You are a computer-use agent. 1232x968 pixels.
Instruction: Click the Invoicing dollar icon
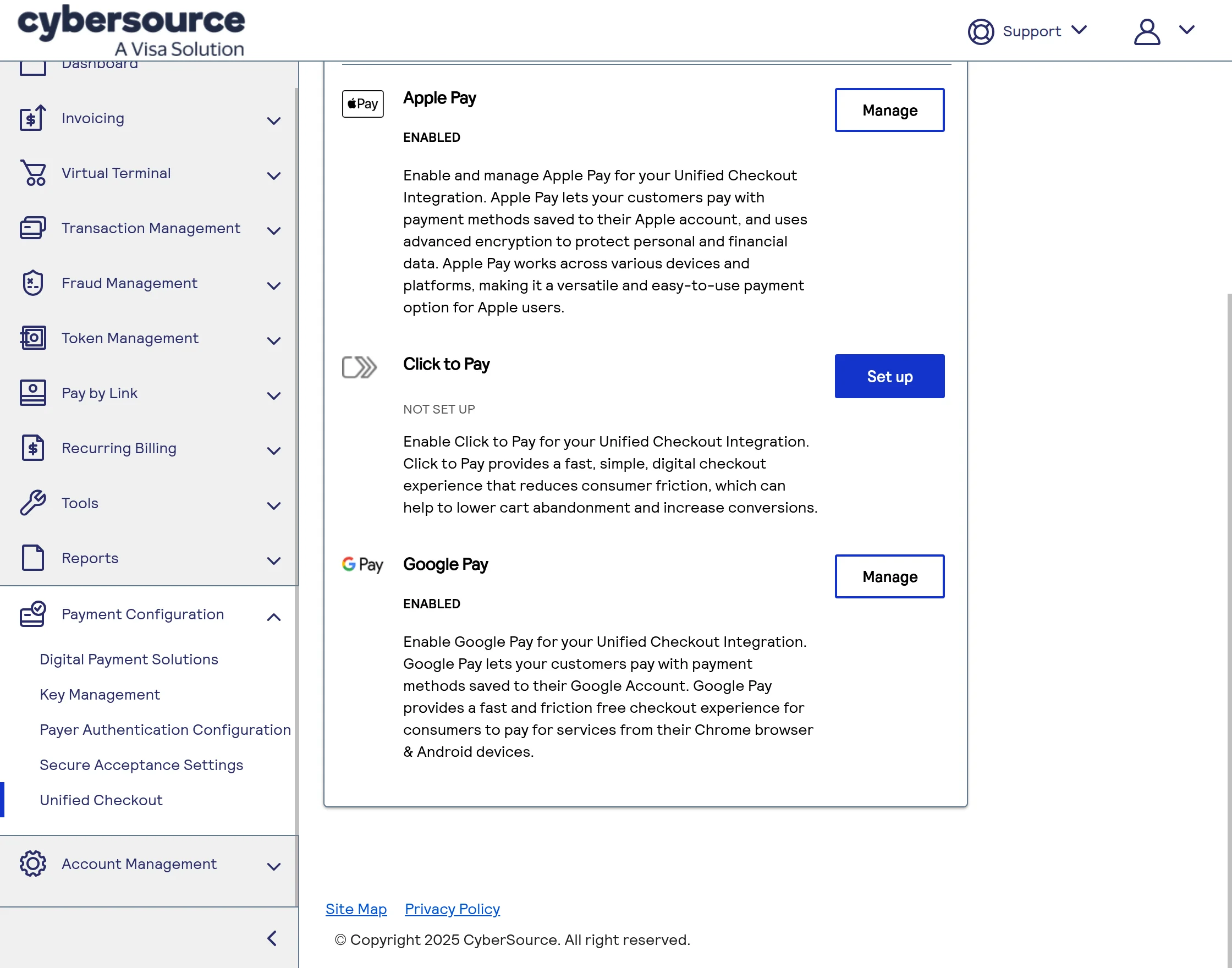point(32,118)
